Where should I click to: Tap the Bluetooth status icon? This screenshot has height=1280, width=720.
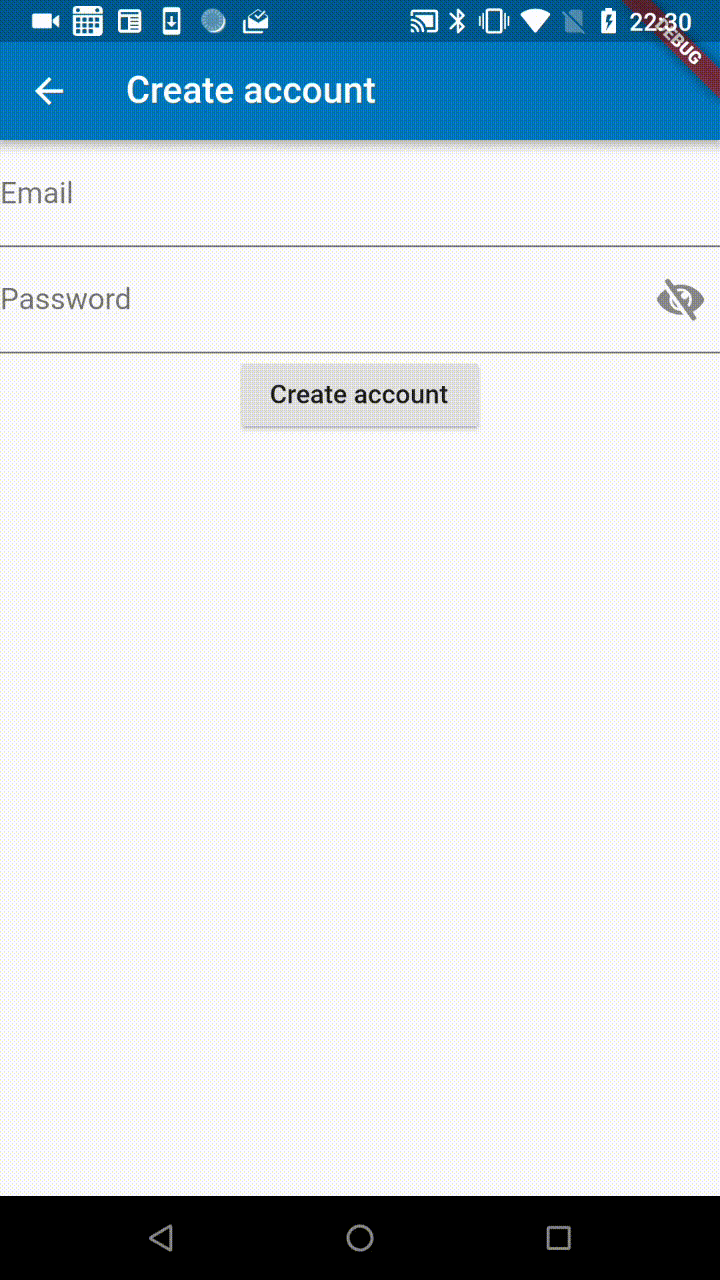pyautogui.click(x=458, y=21)
